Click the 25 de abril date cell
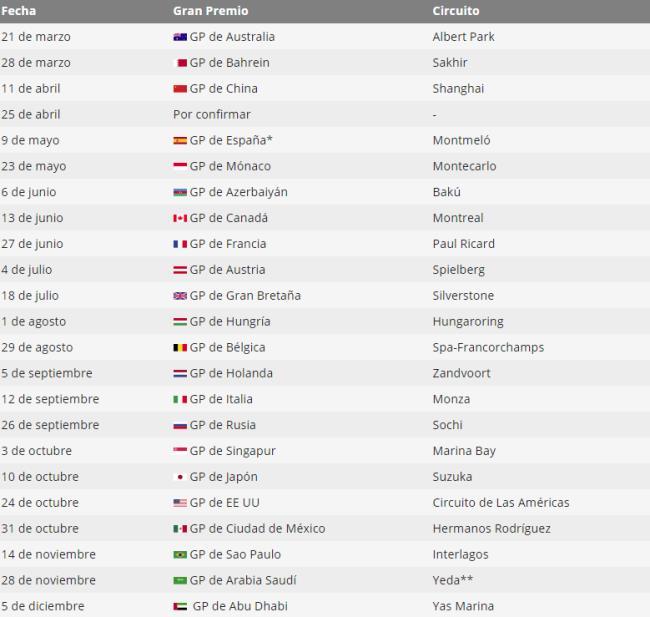The image size is (650, 617). (x=31, y=115)
